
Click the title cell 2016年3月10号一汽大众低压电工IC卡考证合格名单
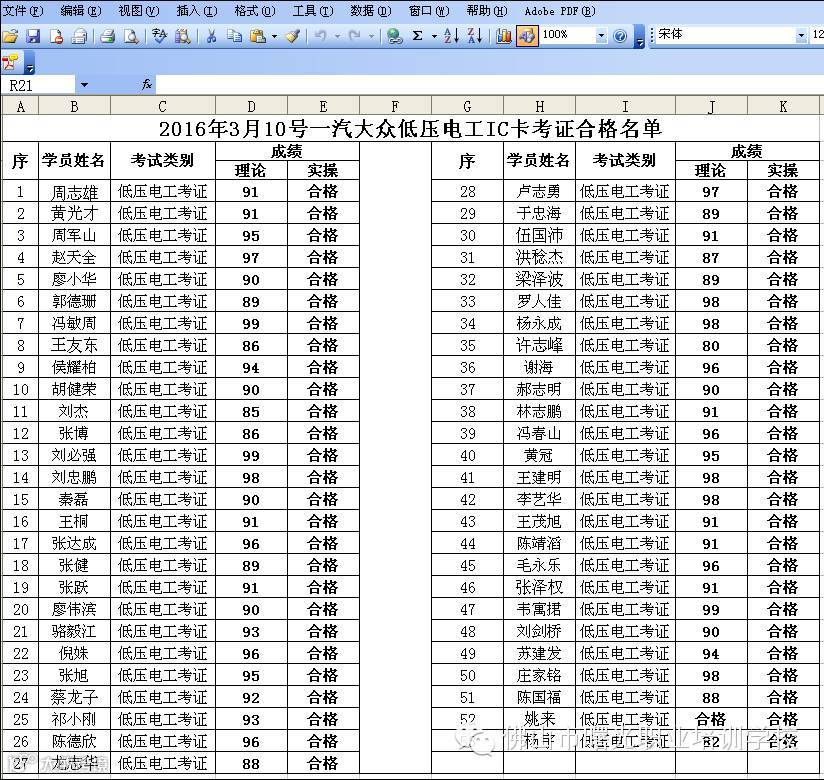(x=410, y=128)
